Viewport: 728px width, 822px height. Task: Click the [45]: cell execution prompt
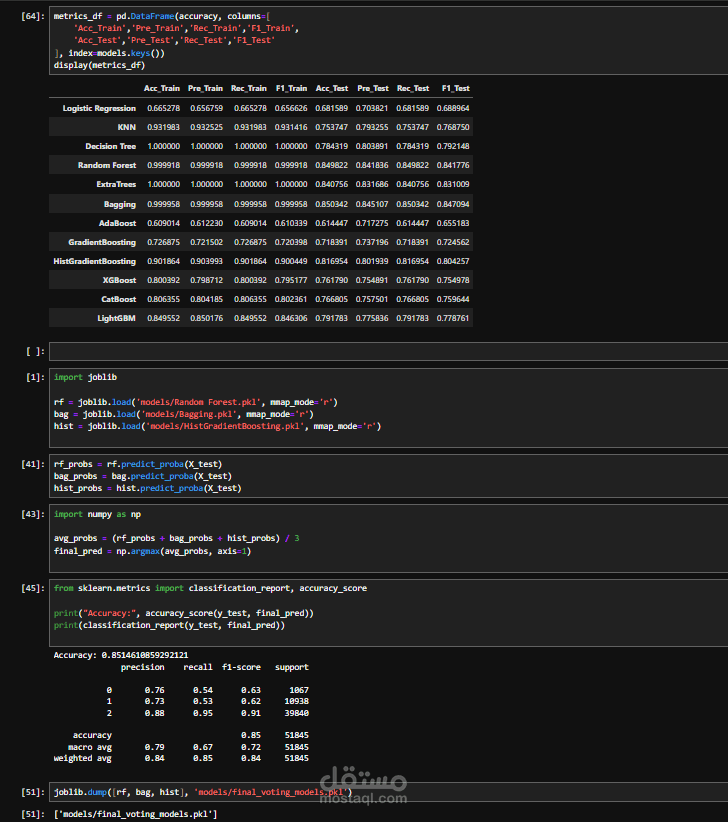pyautogui.click(x=33, y=588)
